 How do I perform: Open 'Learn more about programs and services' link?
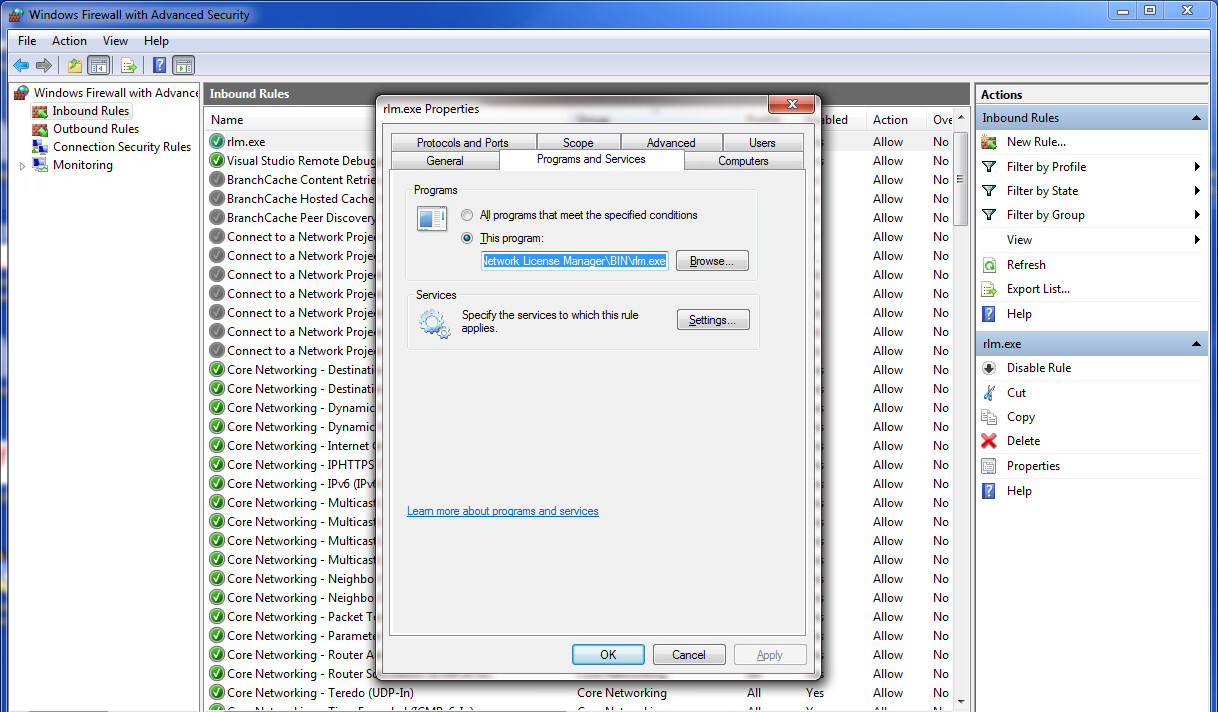(x=503, y=511)
